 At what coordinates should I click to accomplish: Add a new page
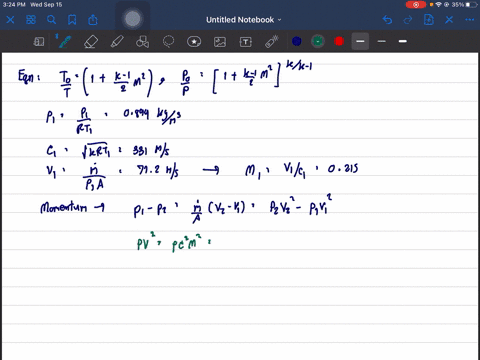[x=429, y=20]
